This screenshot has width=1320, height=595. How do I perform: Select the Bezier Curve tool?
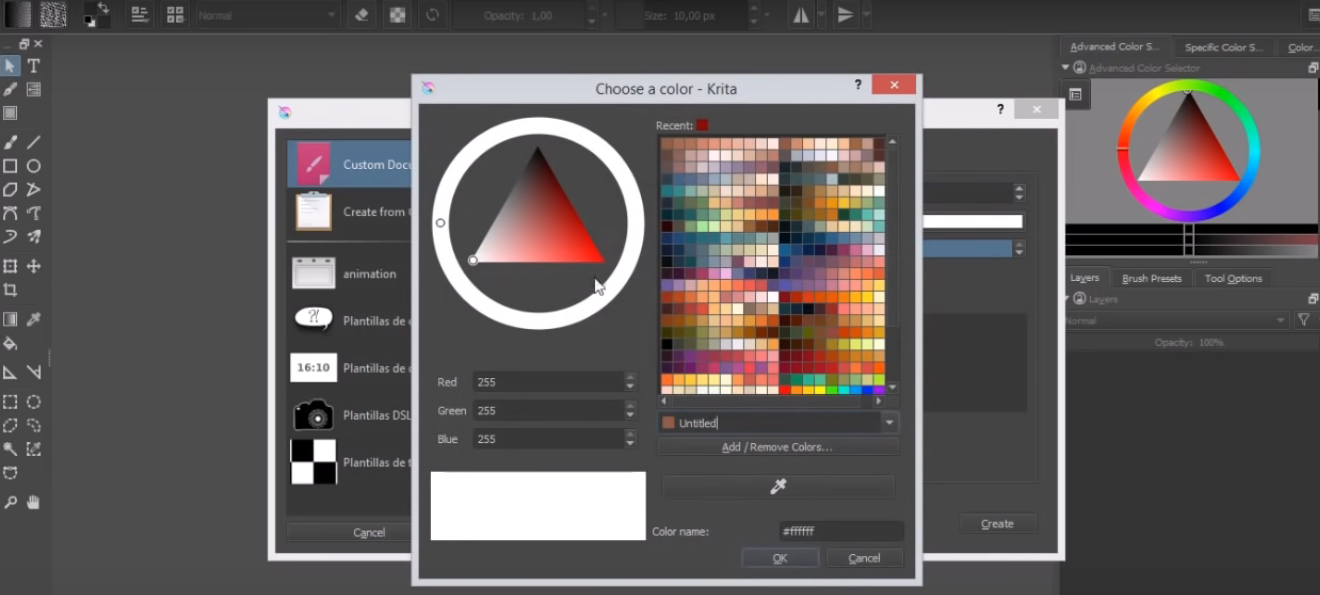click(10, 213)
